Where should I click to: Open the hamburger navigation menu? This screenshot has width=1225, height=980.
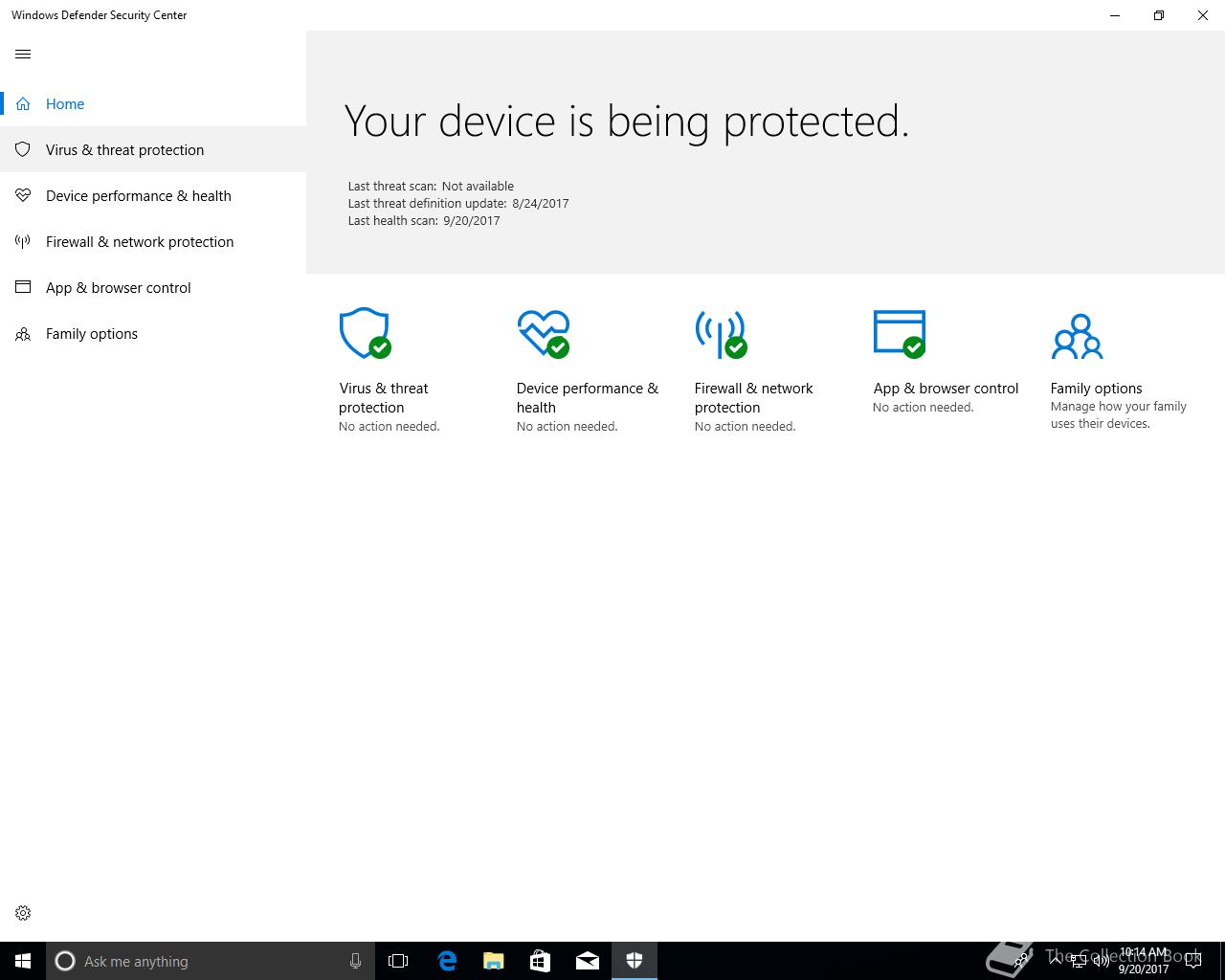(x=23, y=54)
